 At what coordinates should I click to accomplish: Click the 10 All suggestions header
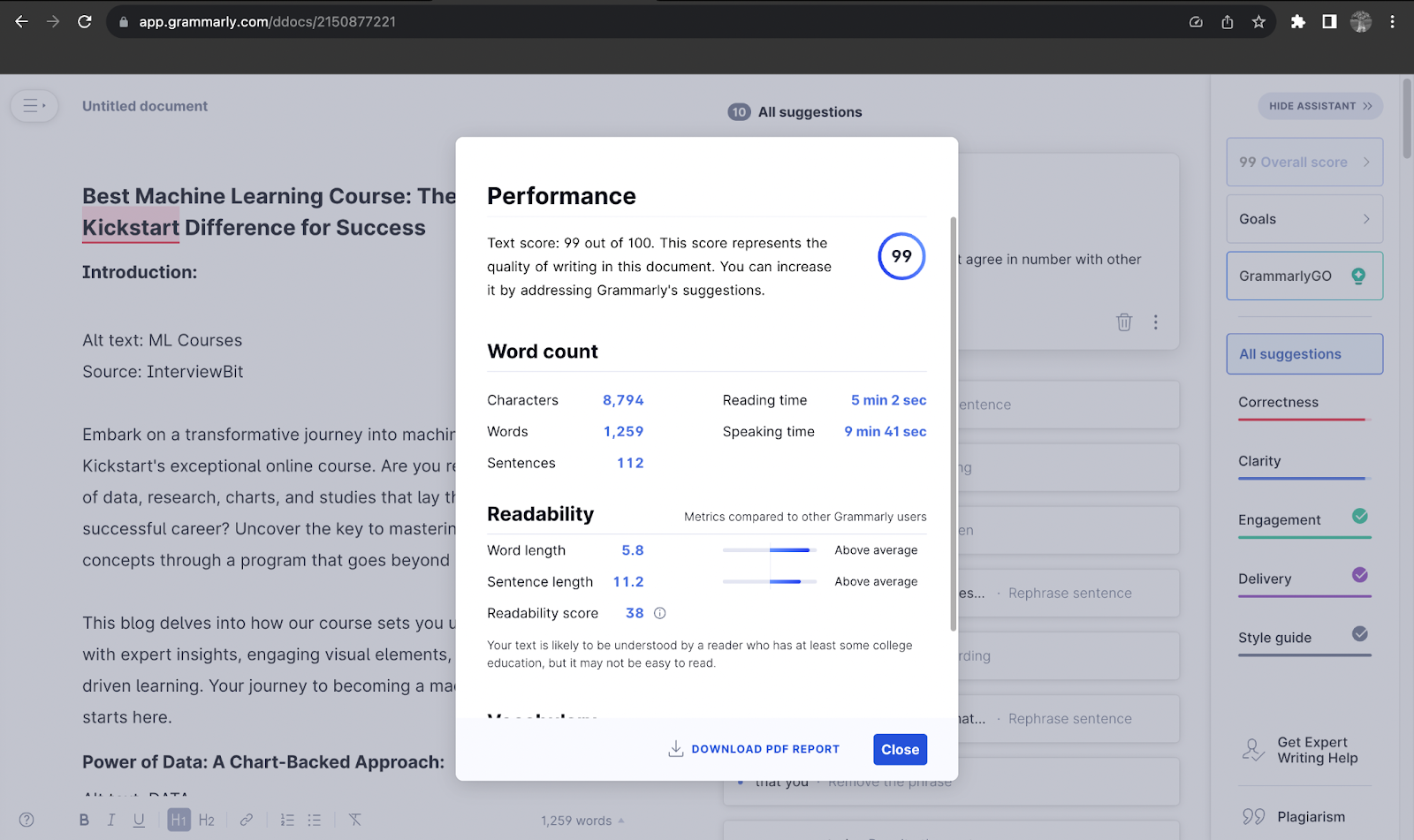794,112
